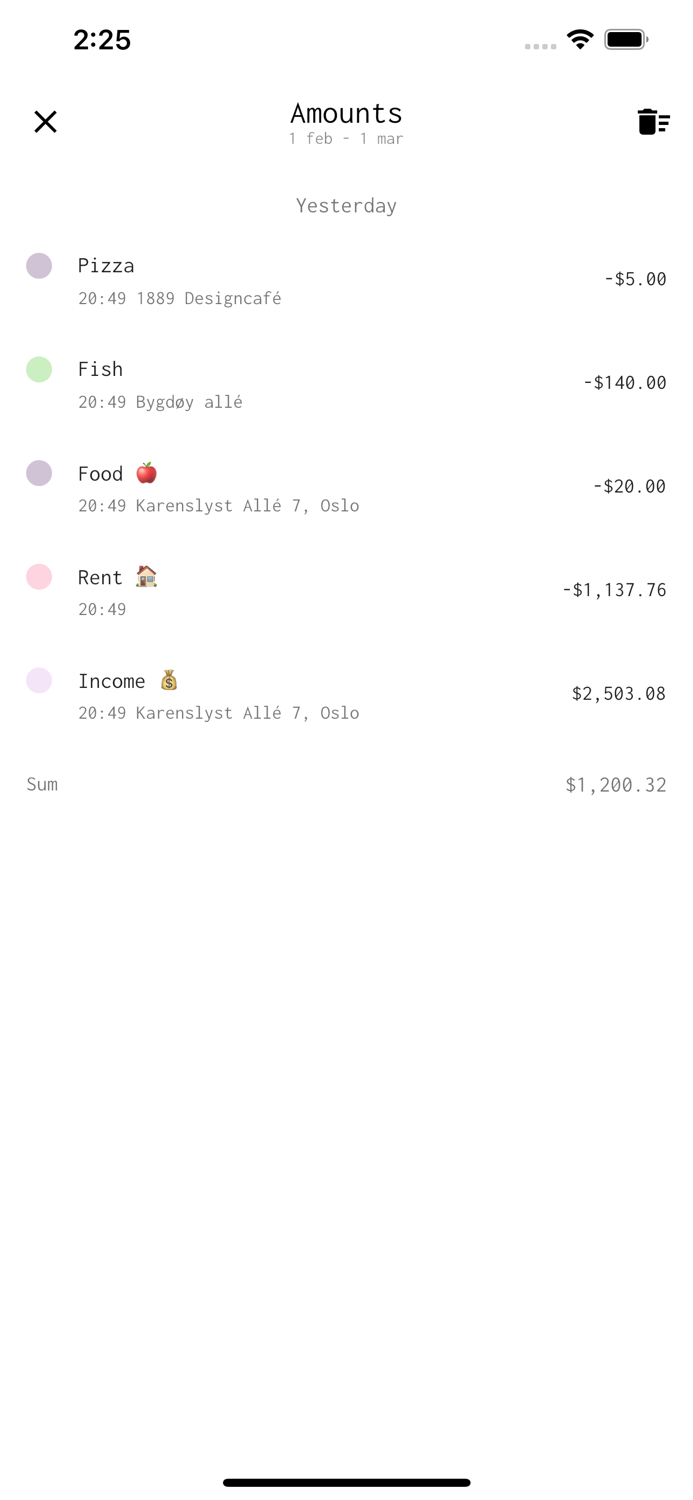Click the Food category color dot
Screen dimensions: 693x1500
point(39,473)
